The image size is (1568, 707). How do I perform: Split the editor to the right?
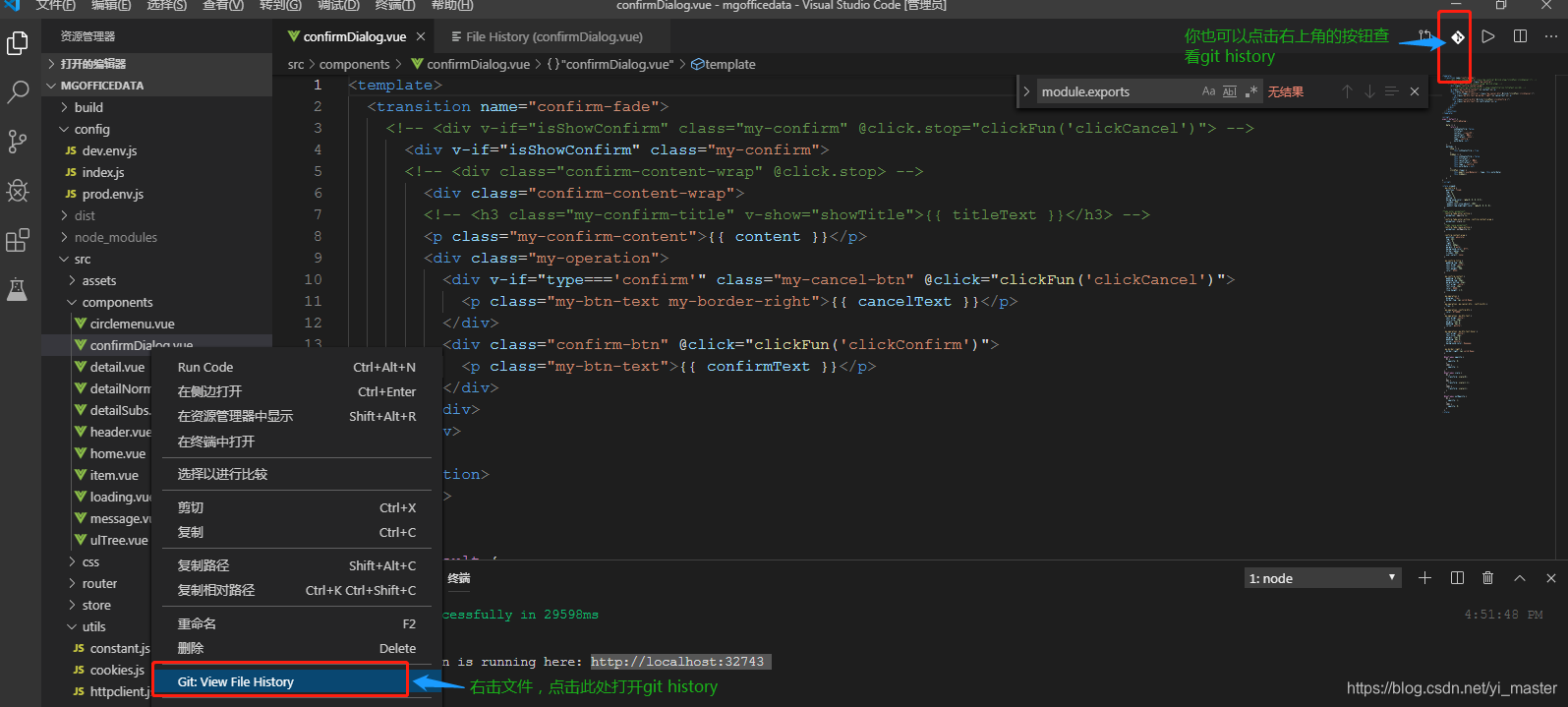pyautogui.click(x=1520, y=36)
